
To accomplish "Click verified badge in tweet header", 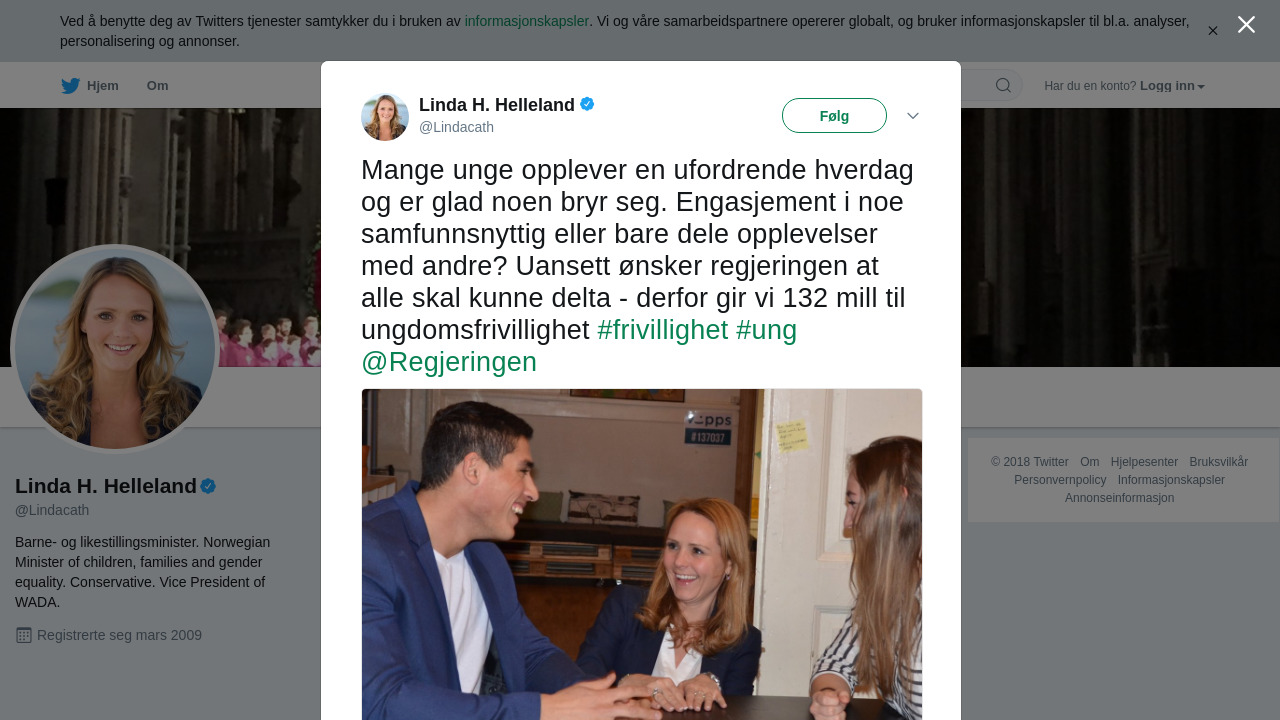I will (587, 104).
